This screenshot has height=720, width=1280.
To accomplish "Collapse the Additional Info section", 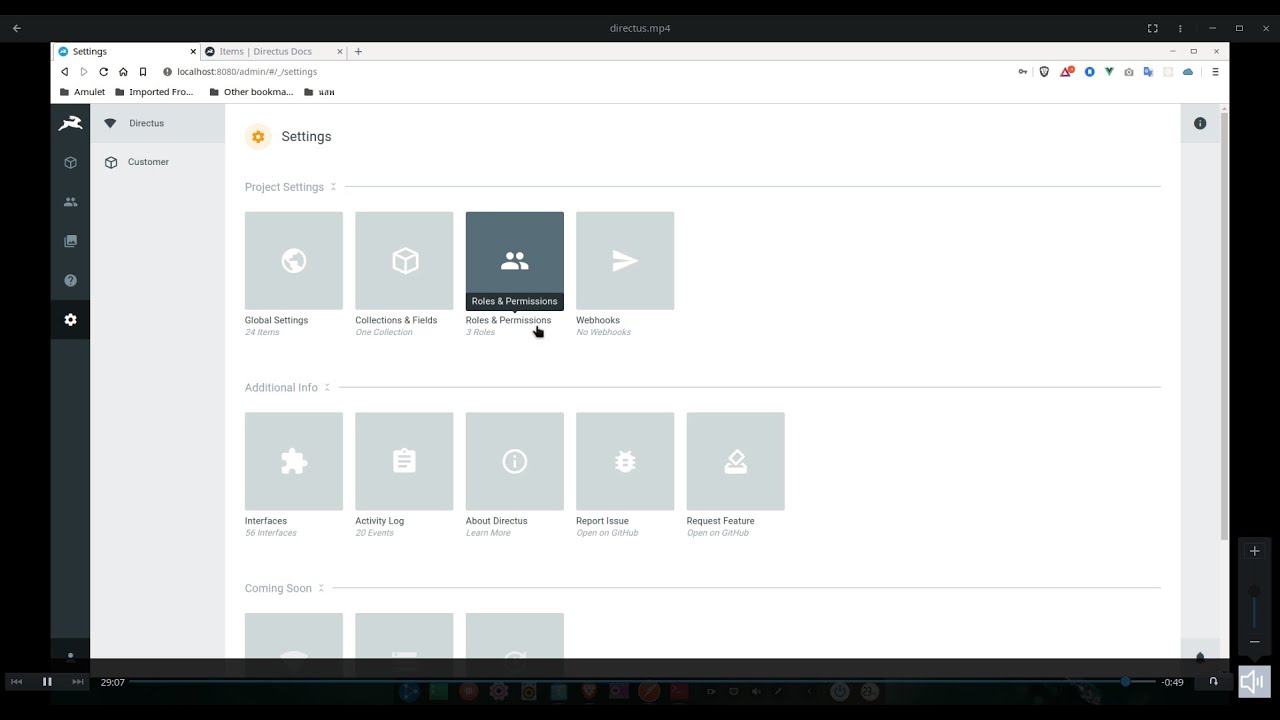I will coord(327,388).
